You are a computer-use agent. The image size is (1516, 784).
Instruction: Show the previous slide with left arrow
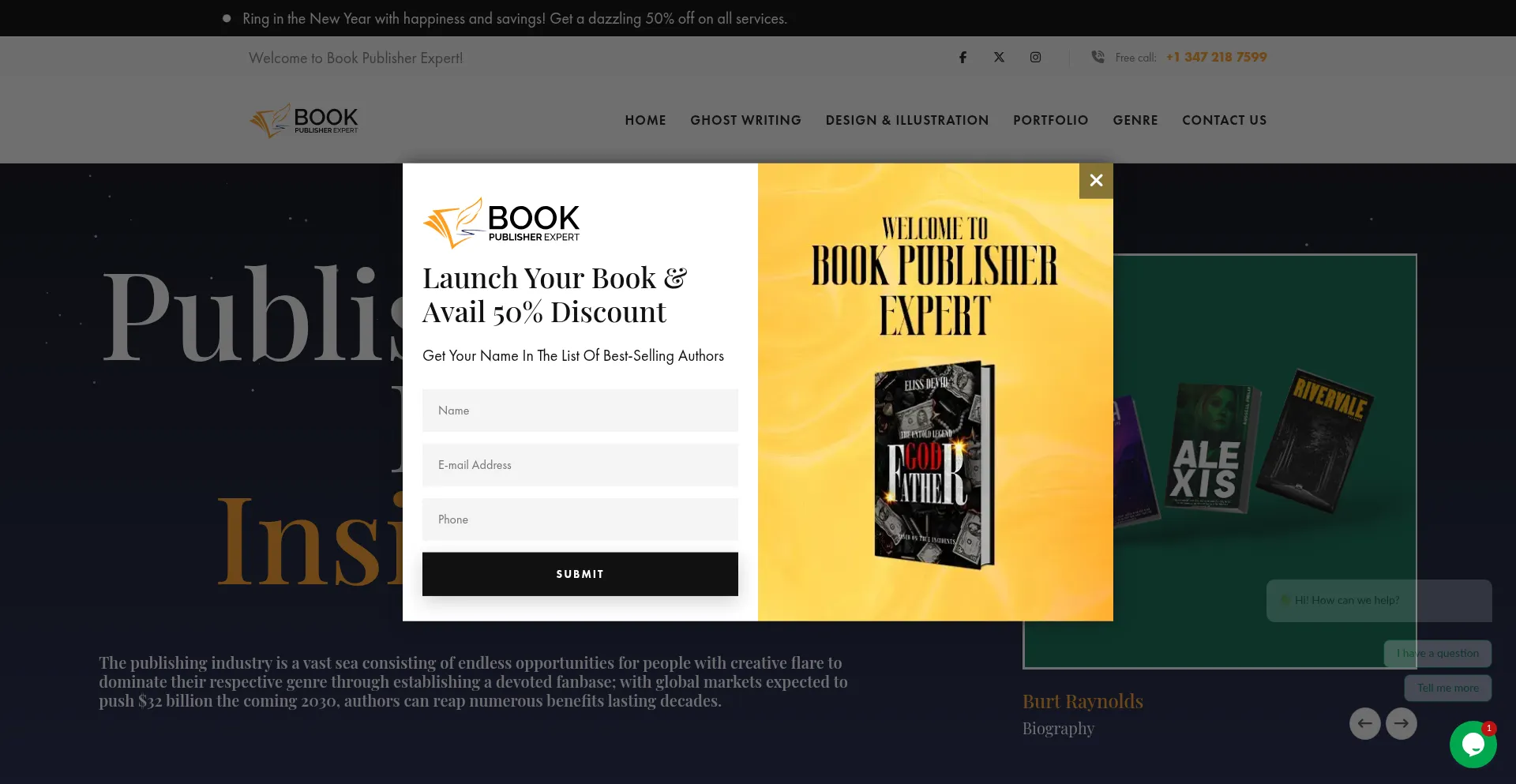point(1364,723)
